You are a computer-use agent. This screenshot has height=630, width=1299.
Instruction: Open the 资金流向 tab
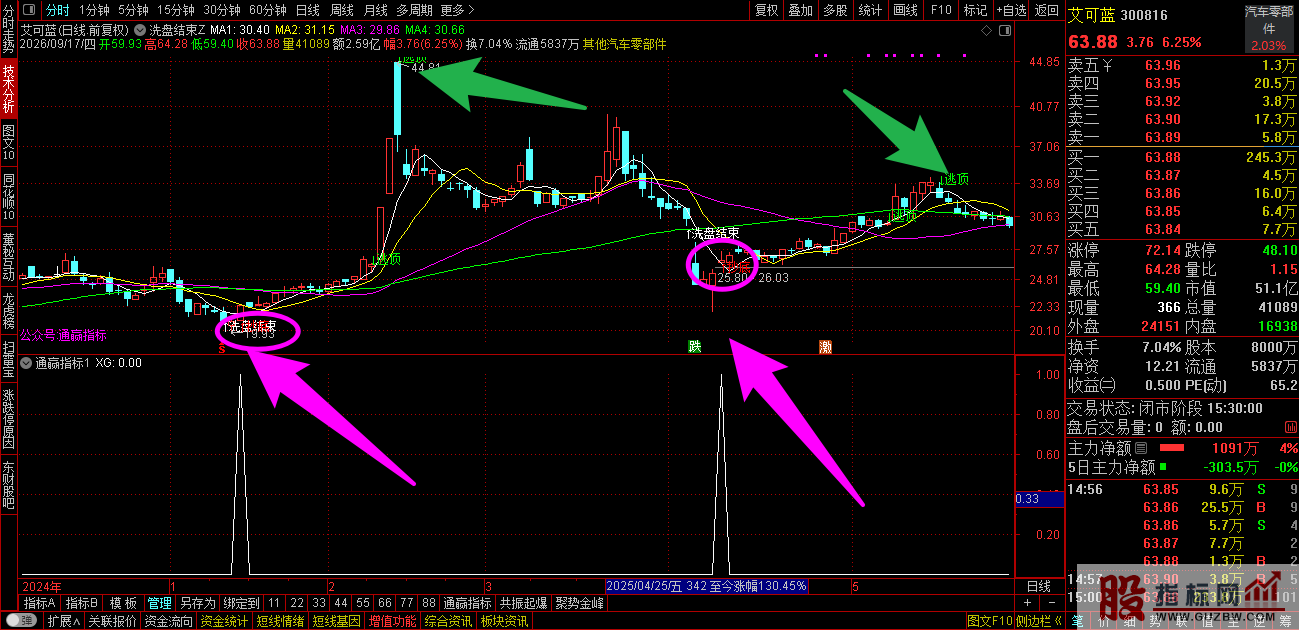pyautogui.click(x=168, y=621)
